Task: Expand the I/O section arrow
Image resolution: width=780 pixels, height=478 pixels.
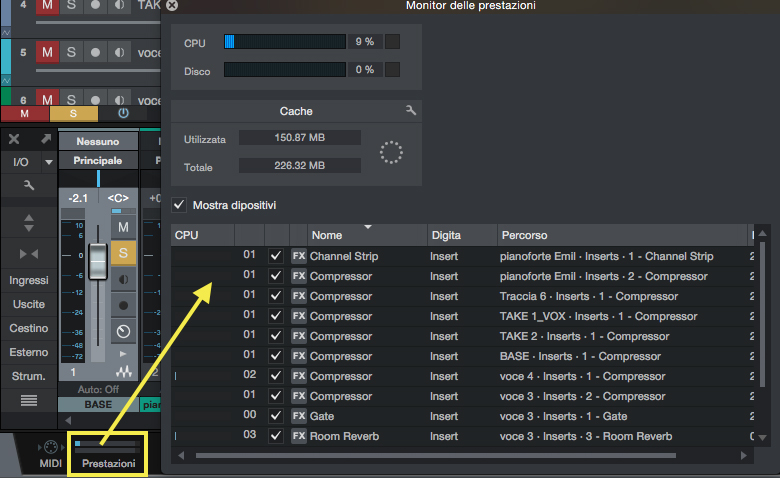Action: 48,162
